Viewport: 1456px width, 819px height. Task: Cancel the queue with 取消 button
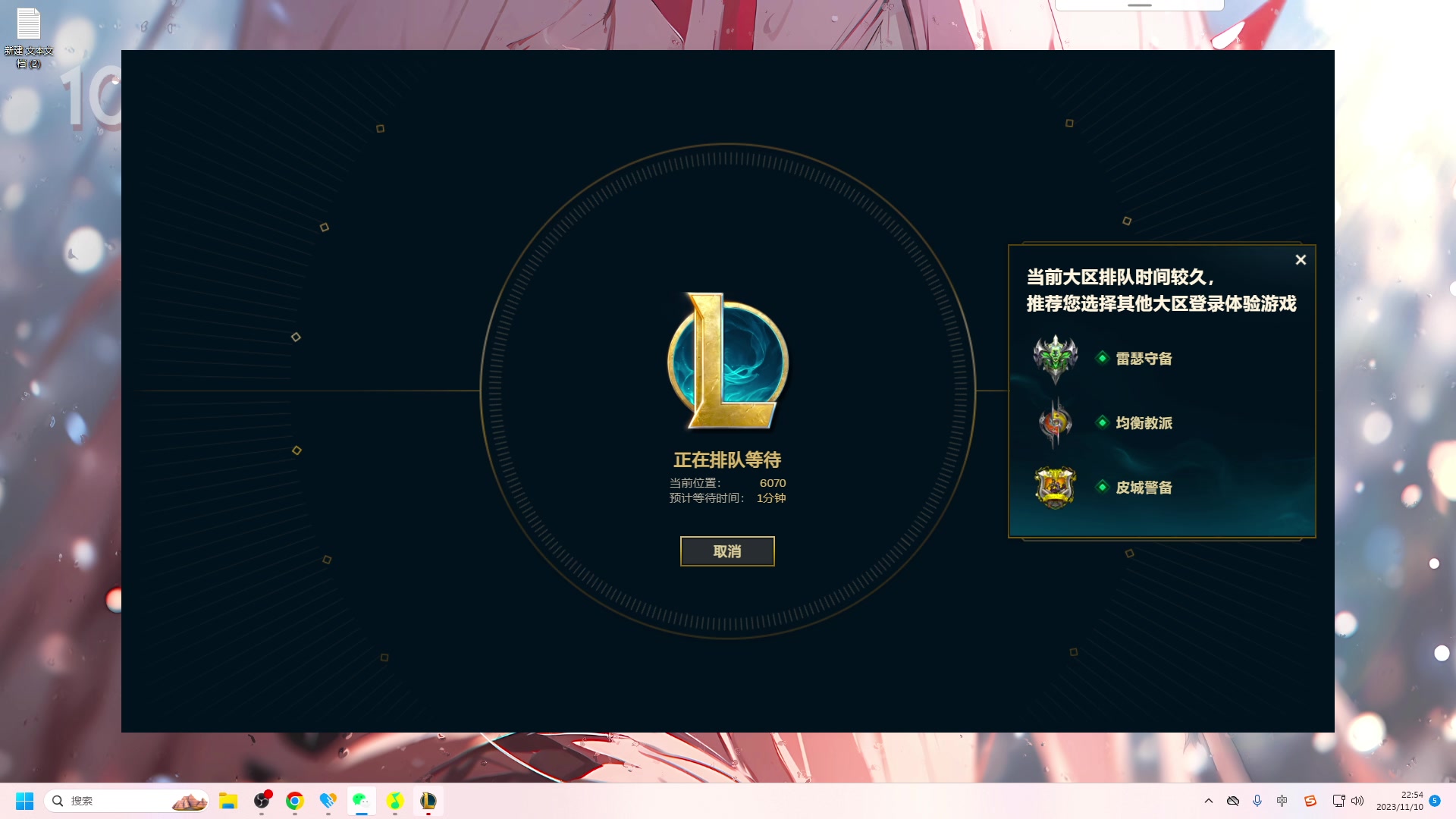click(727, 551)
